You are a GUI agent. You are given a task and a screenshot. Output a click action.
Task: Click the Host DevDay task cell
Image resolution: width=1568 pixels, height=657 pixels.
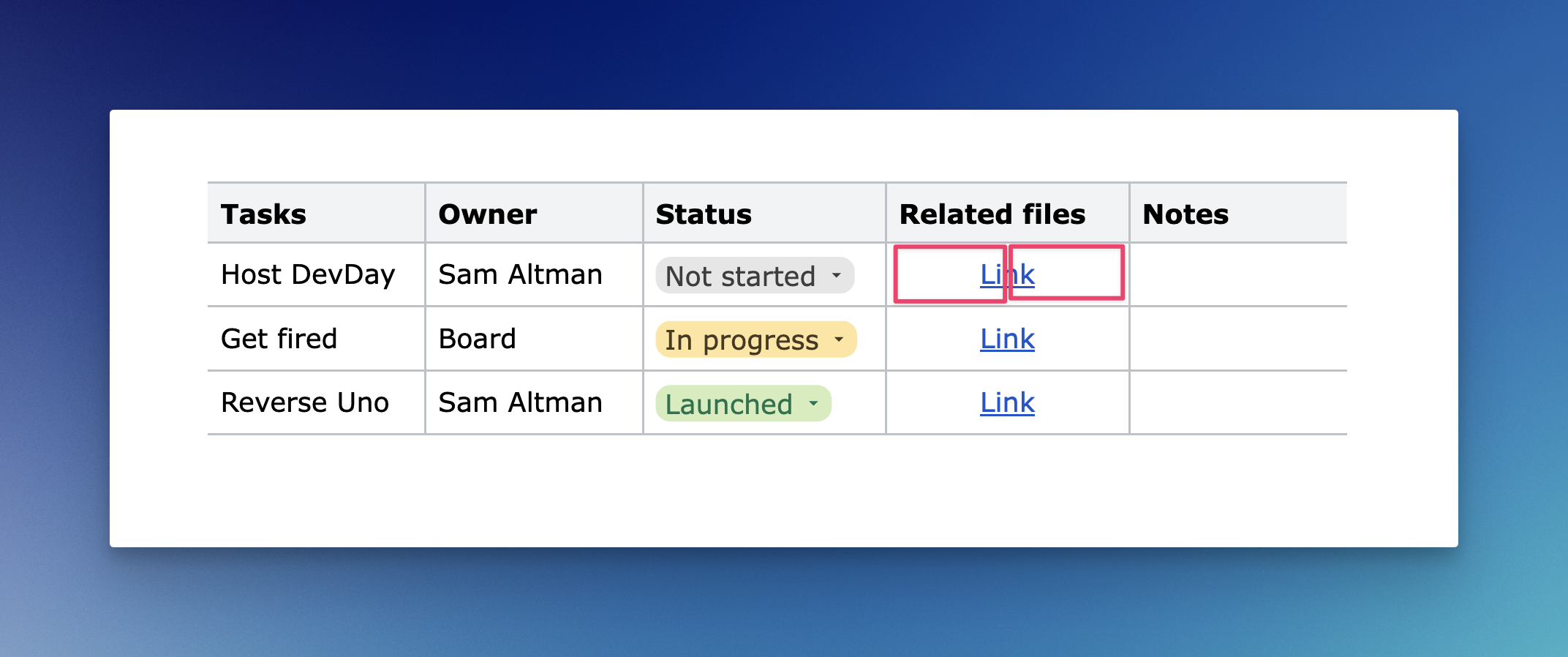click(x=316, y=274)
